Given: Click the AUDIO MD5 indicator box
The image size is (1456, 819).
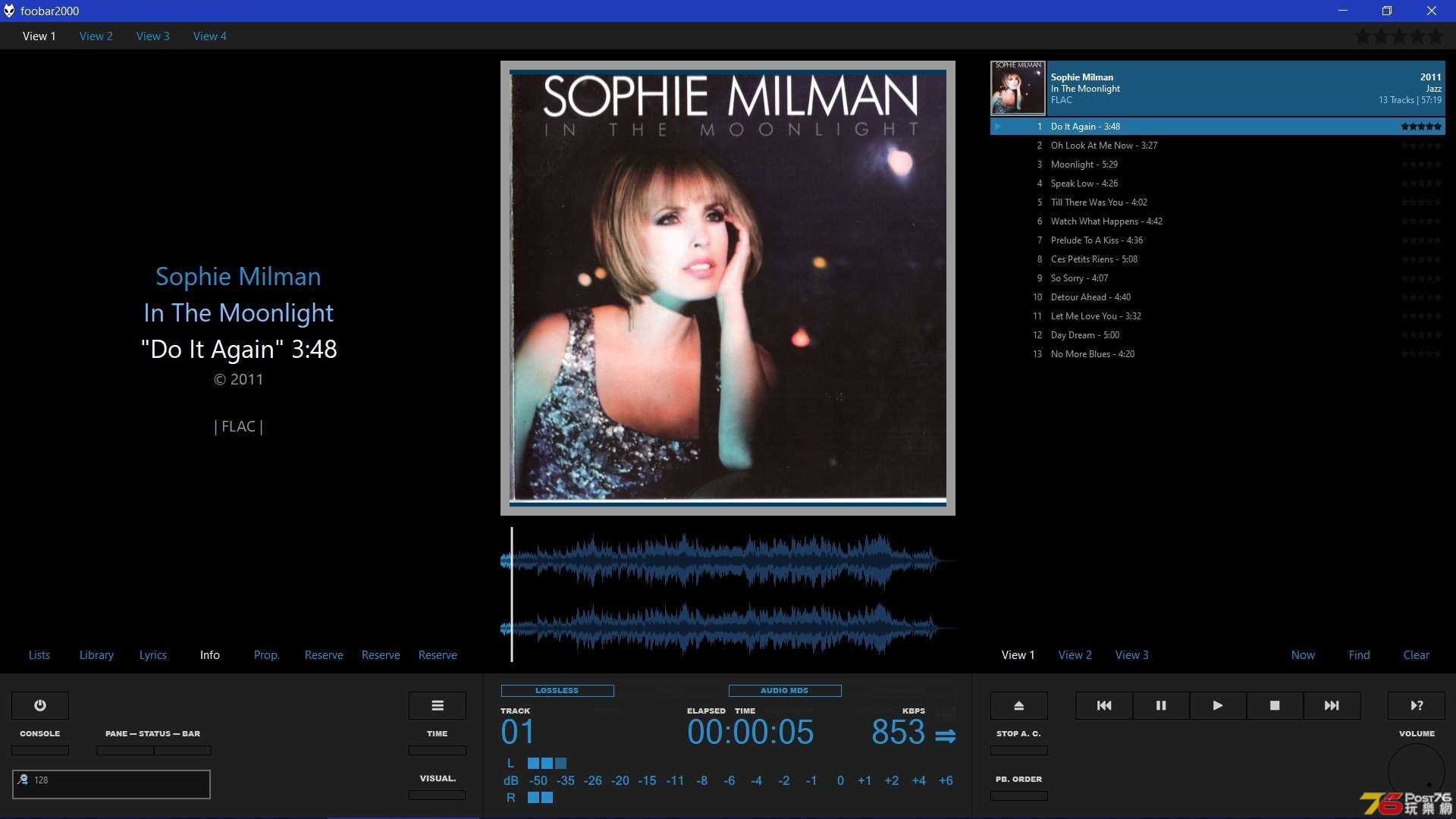Looking at the screenshot, I should (785, 691).
